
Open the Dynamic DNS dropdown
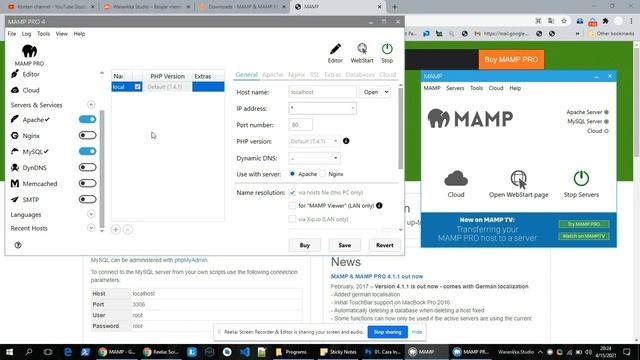314,158
